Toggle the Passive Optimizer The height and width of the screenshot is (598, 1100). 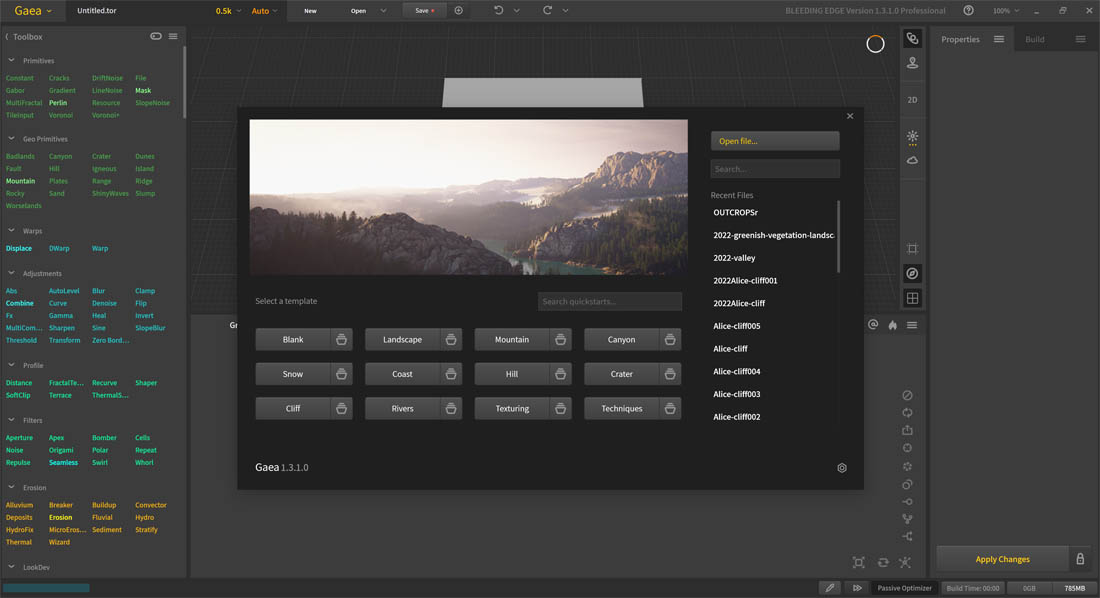point(904,588)
